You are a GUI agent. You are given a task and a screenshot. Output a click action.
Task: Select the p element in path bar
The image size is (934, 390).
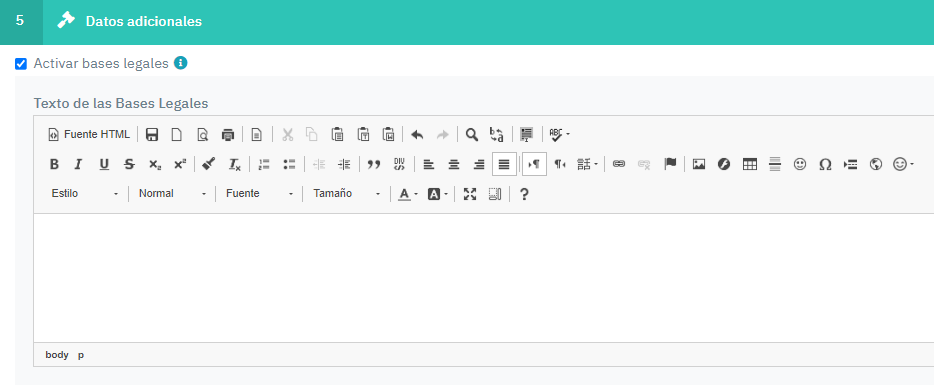coord(81,355)
